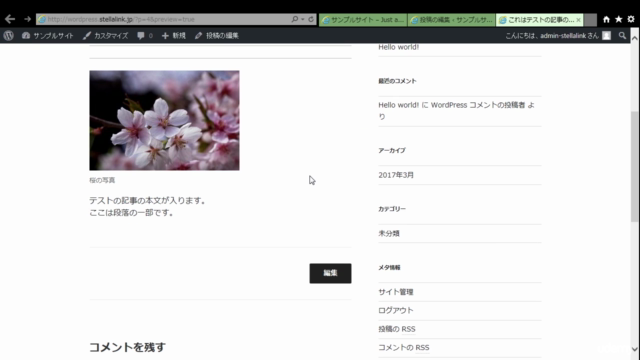The image size is (640, 360).
Task: Click the コメントを残す heading
Action: tap(127, 347)
